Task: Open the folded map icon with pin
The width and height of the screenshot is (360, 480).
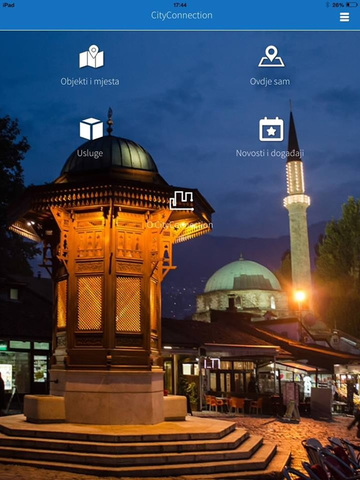Action: (91, 56)
